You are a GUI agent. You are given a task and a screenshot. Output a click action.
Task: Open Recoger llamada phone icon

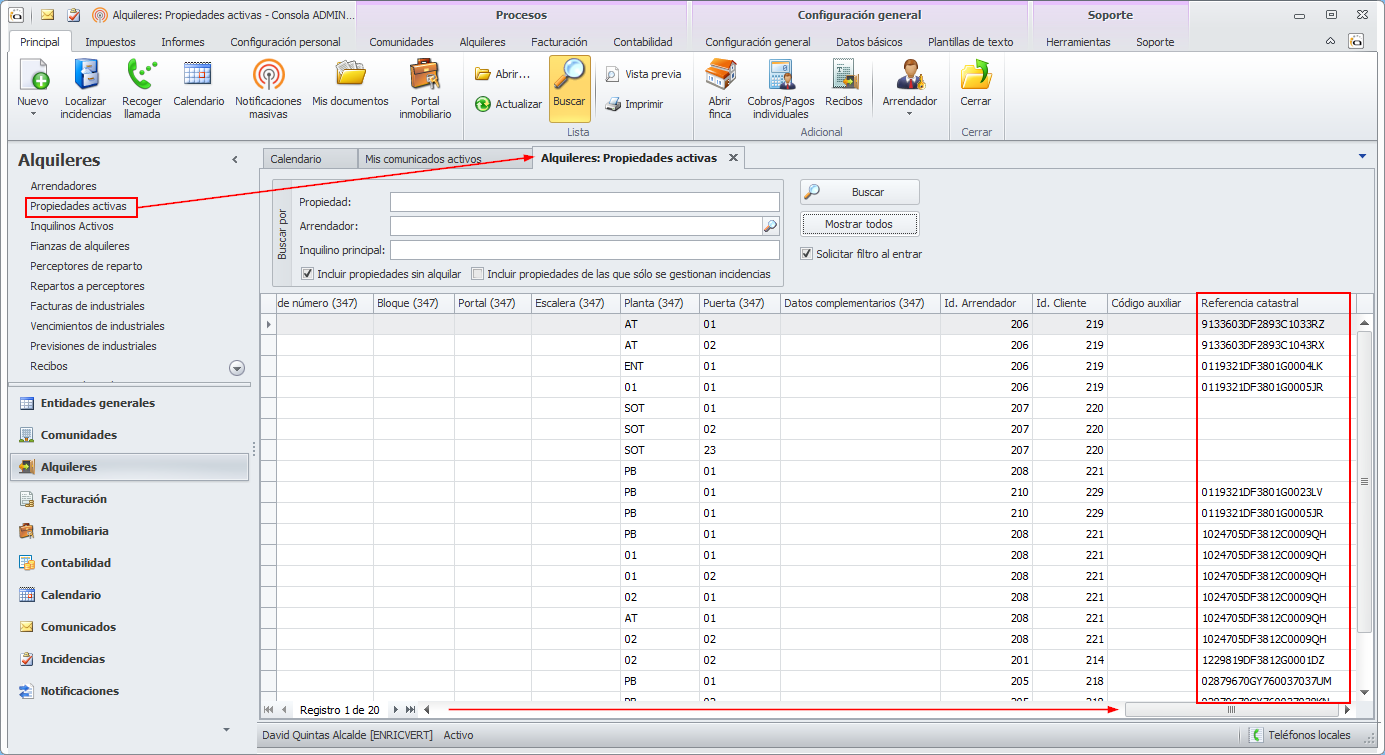pyautogui.click(x=142, y=76)
